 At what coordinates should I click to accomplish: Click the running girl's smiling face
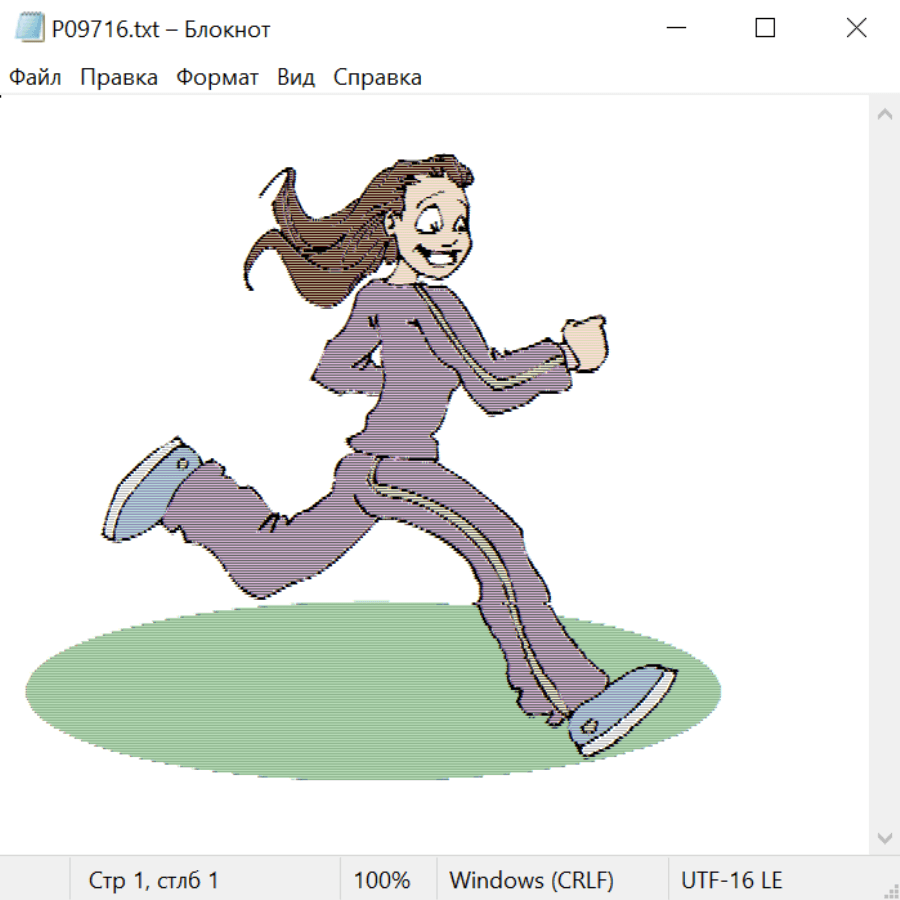tap(437, 237)
